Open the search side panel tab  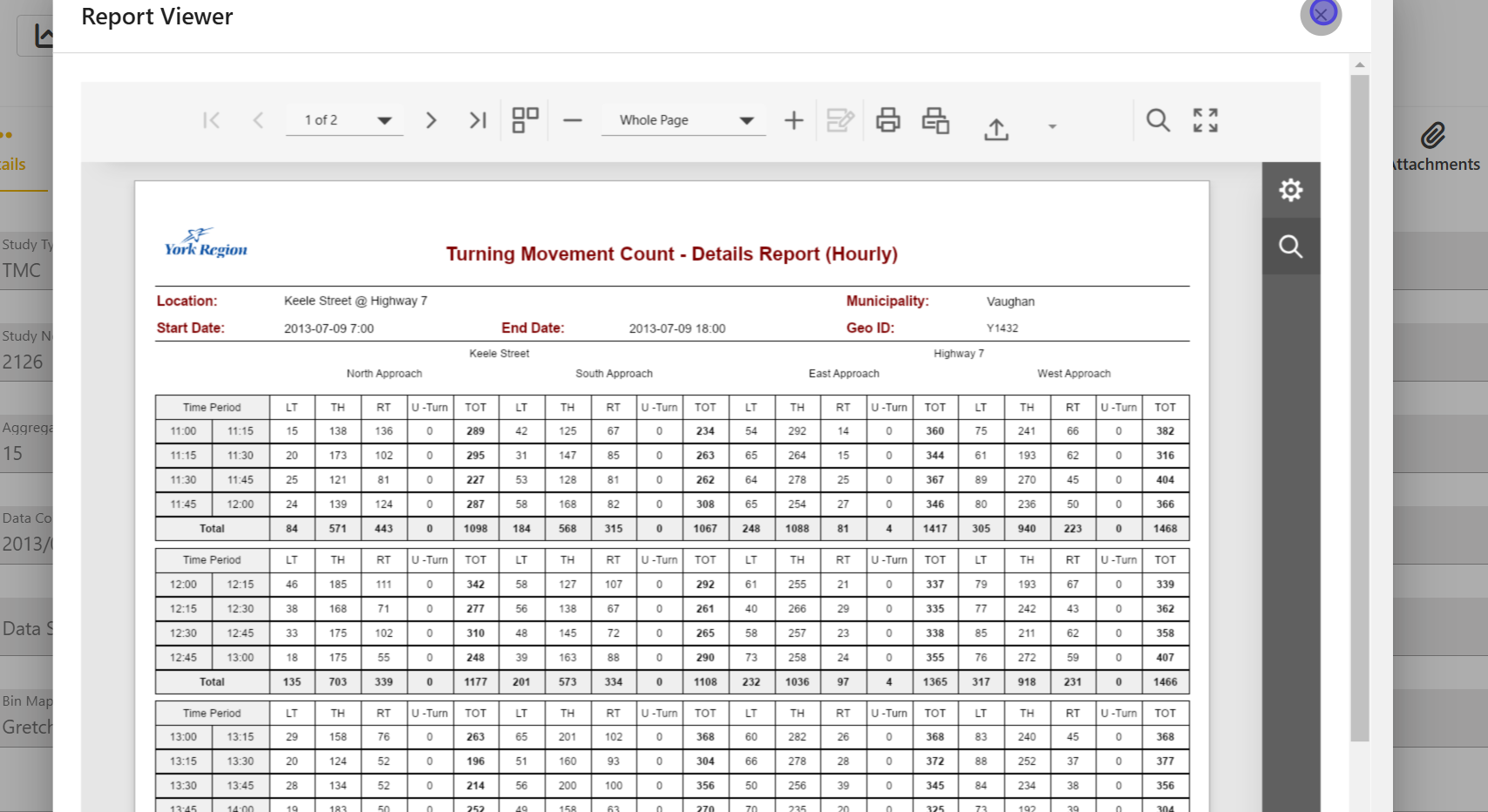[1291, 247]
